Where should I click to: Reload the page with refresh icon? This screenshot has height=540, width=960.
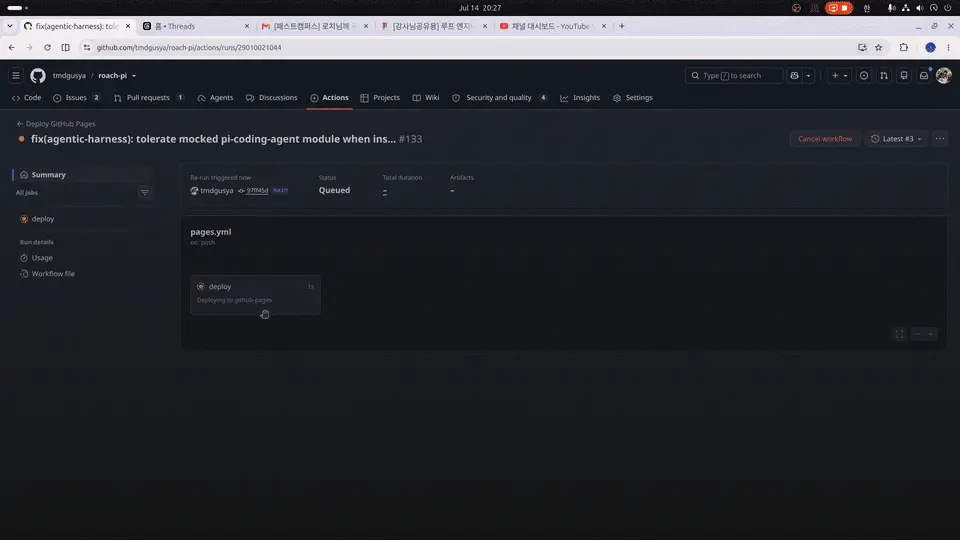click(47, 47)
